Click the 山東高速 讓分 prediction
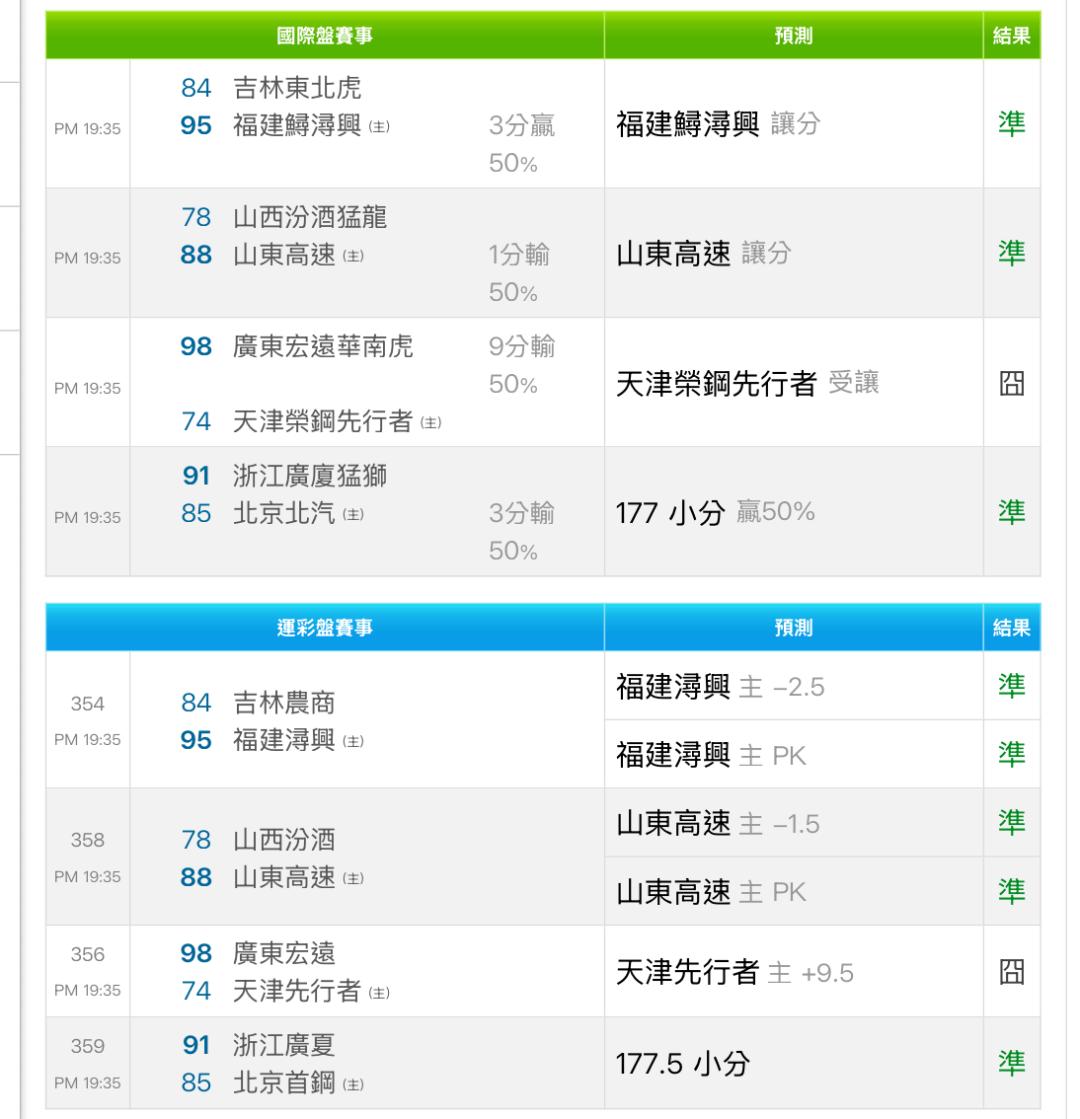The width and height of the screenshot is (1080, 1119). click(x=702, y=255)
